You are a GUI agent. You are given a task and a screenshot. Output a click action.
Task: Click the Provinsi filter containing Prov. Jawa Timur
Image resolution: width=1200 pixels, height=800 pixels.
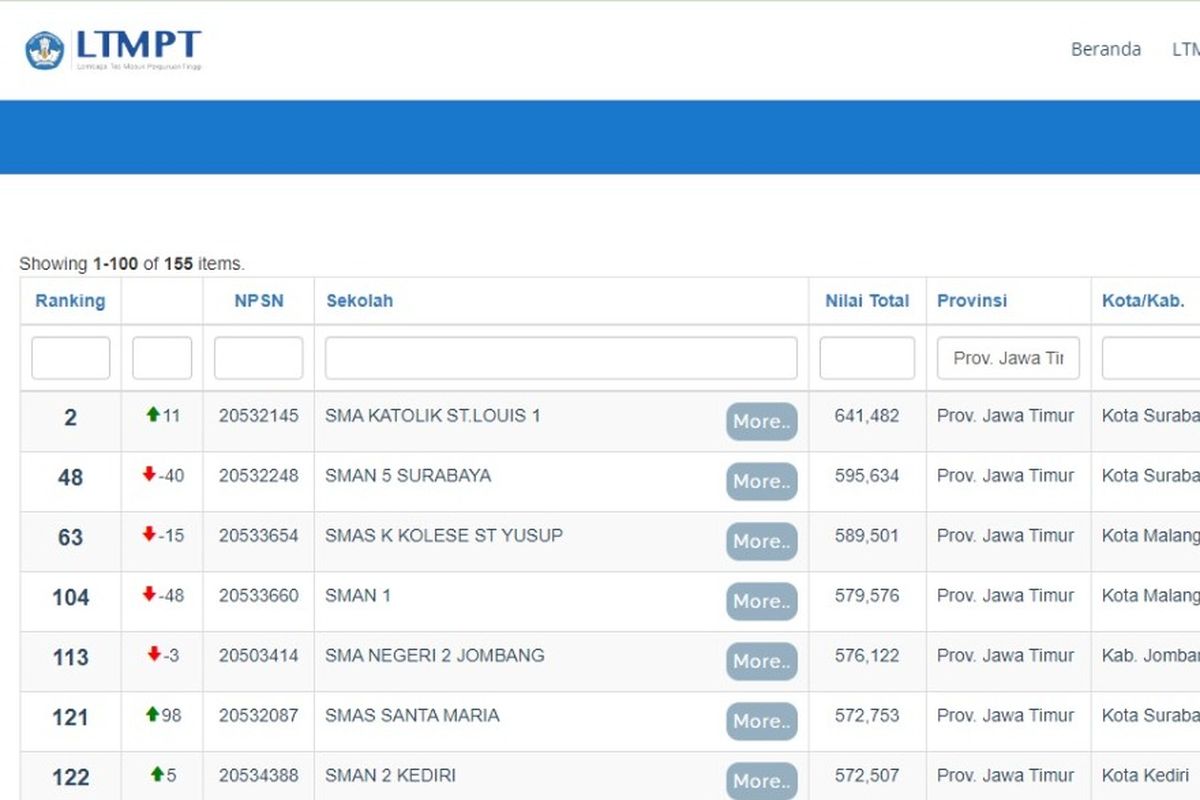click(x=1007, y=358)
